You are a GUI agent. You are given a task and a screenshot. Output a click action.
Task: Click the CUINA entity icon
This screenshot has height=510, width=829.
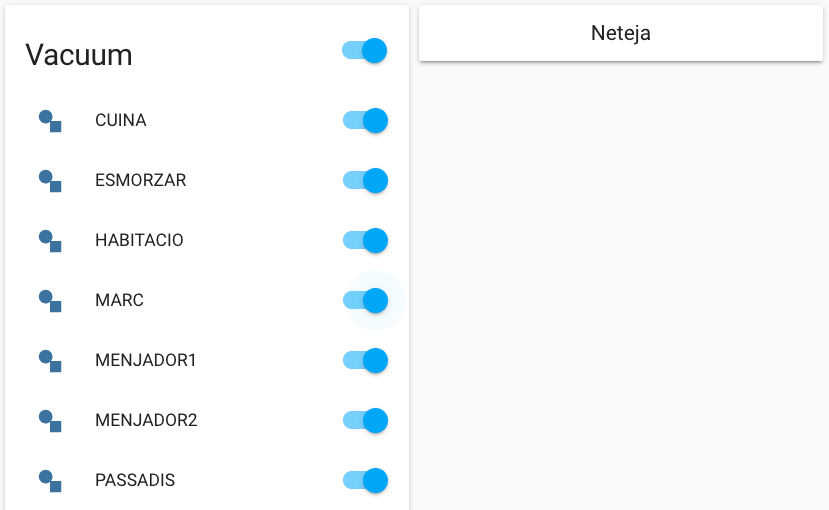50,121
